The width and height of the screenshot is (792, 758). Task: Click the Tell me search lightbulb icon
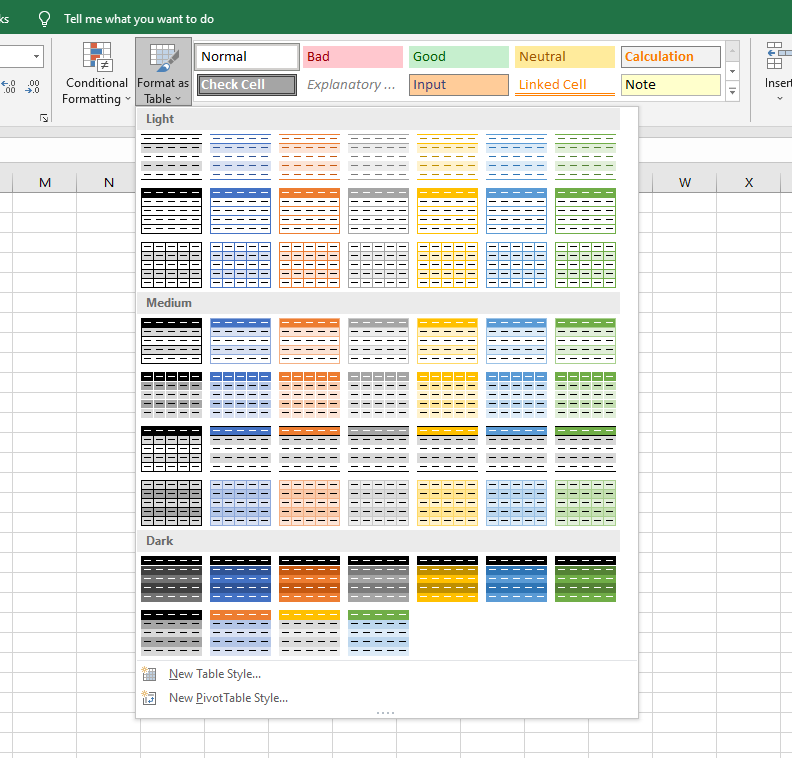click(x=44, y=19)
